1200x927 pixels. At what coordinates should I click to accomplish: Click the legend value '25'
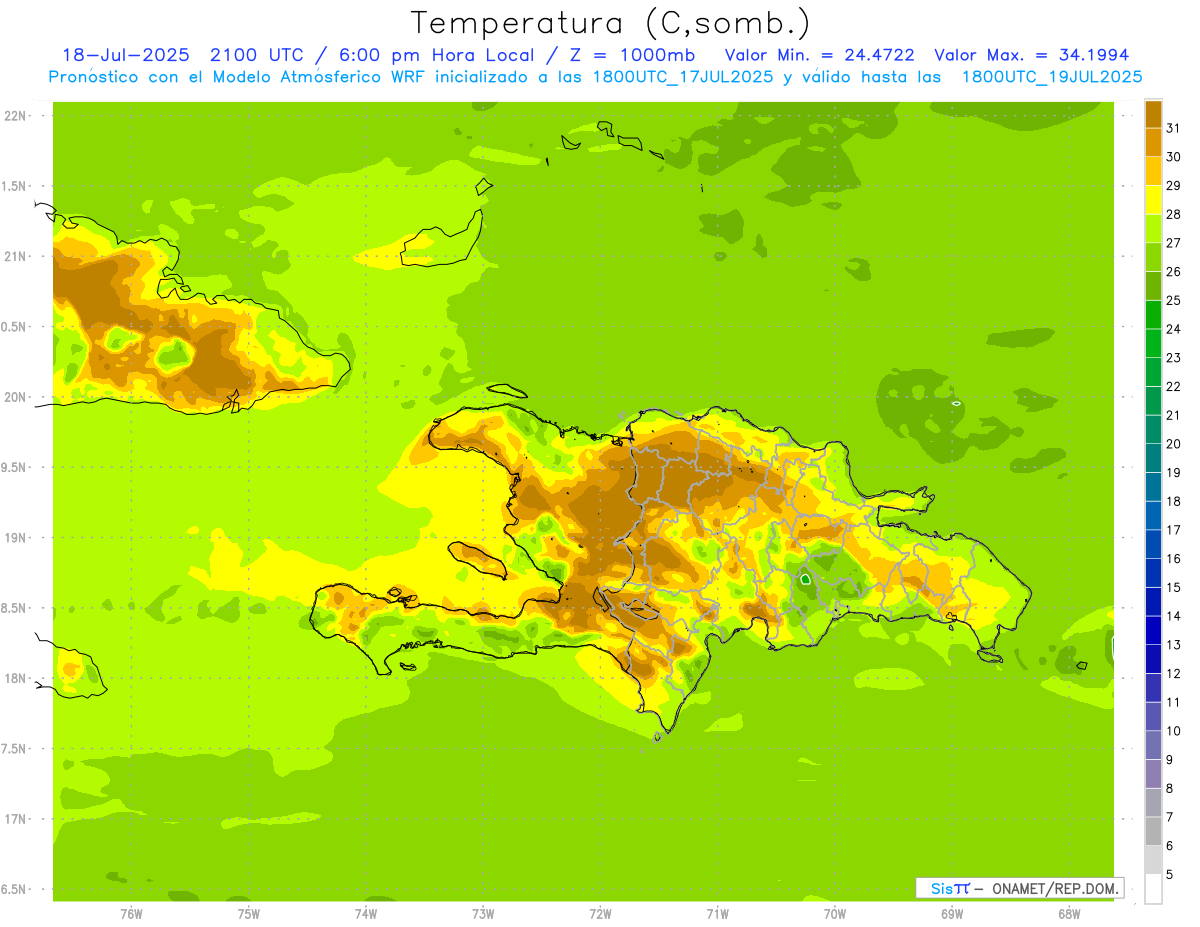pyautogui.click(x=1174, y=300)
